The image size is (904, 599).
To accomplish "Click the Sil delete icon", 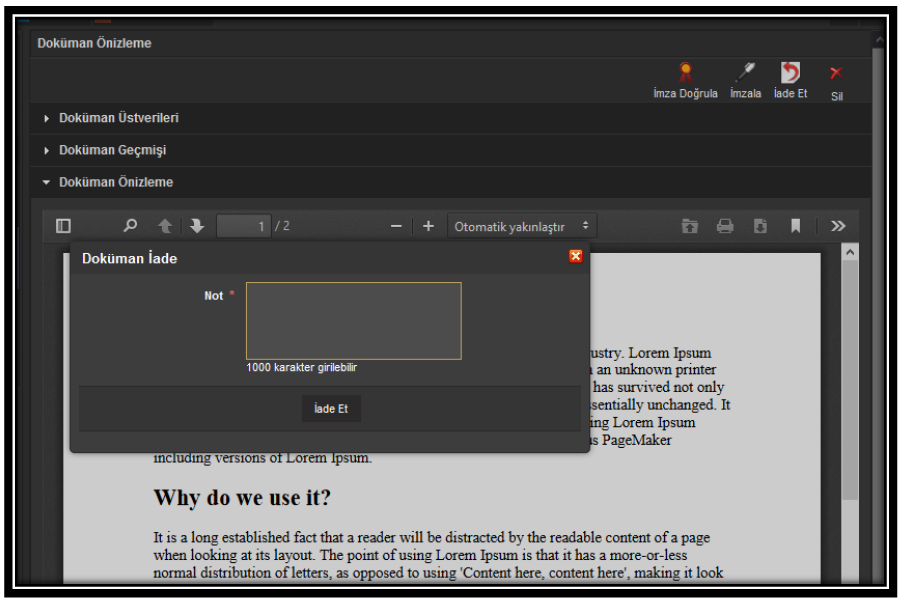I will pos(836,73).
